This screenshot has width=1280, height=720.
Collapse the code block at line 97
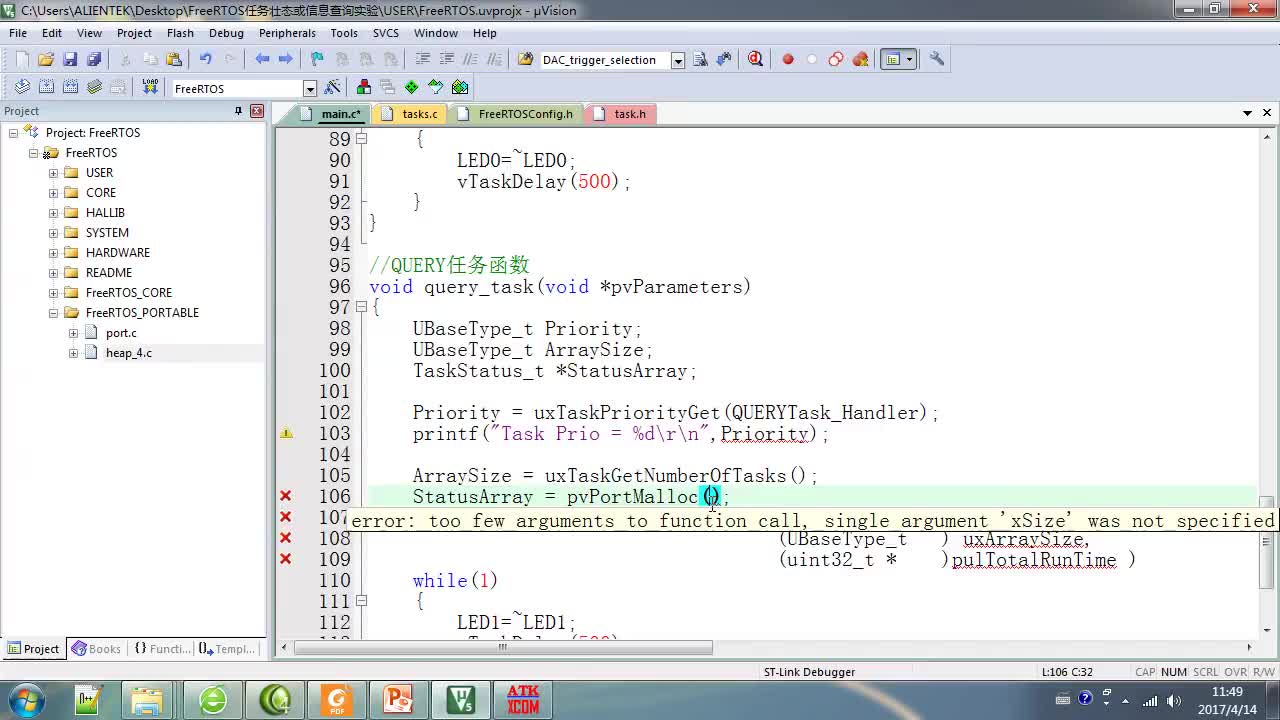tap(362, 307)
